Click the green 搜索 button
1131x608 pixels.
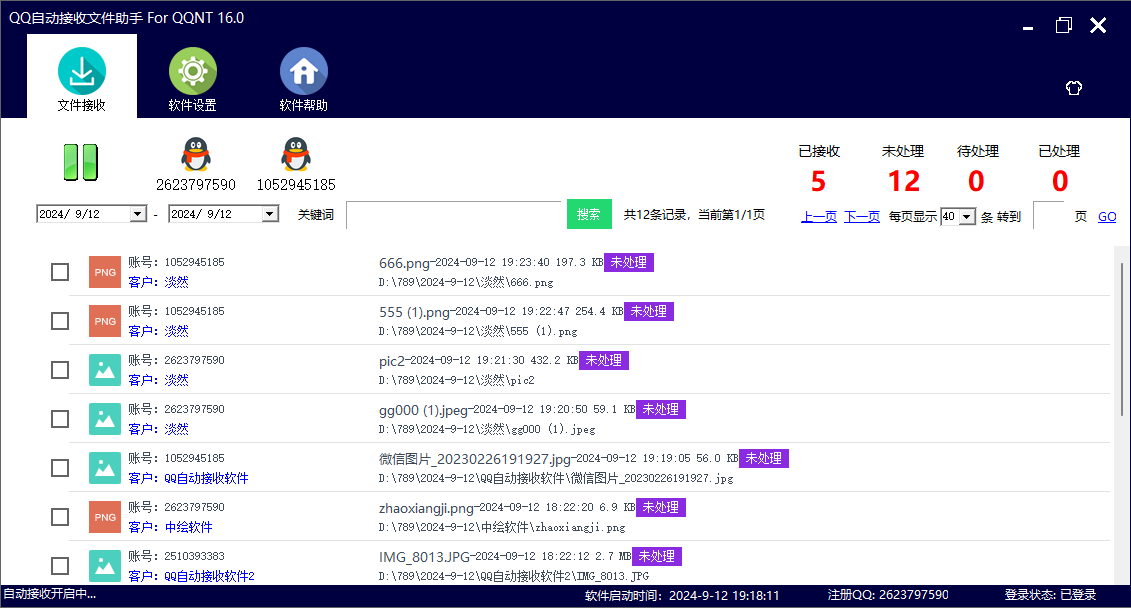(589, 214)
